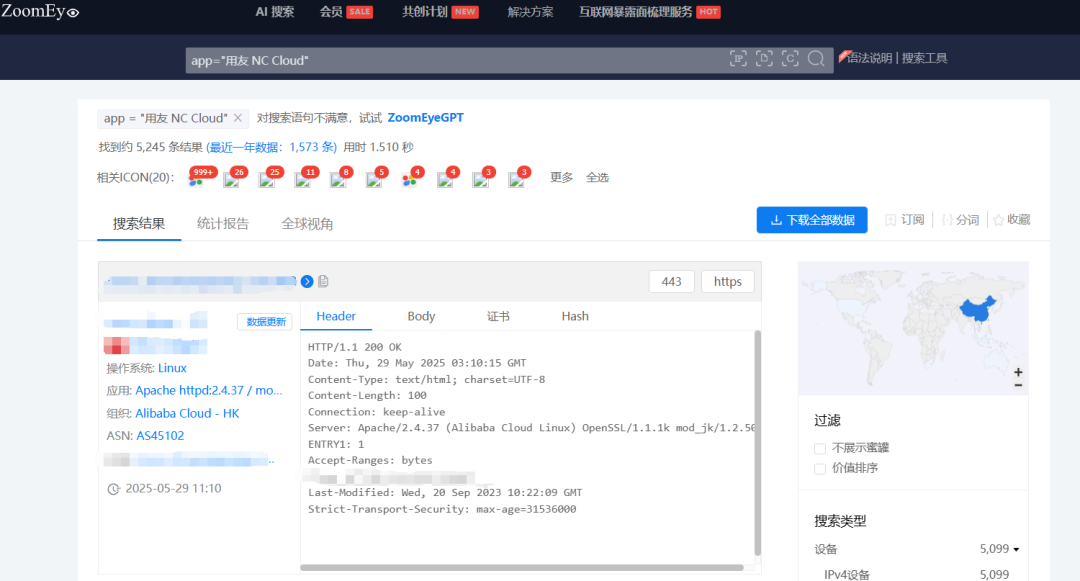1080x581 pixels.
Task: Click 数据更新 button
Action: click(266, 321)
